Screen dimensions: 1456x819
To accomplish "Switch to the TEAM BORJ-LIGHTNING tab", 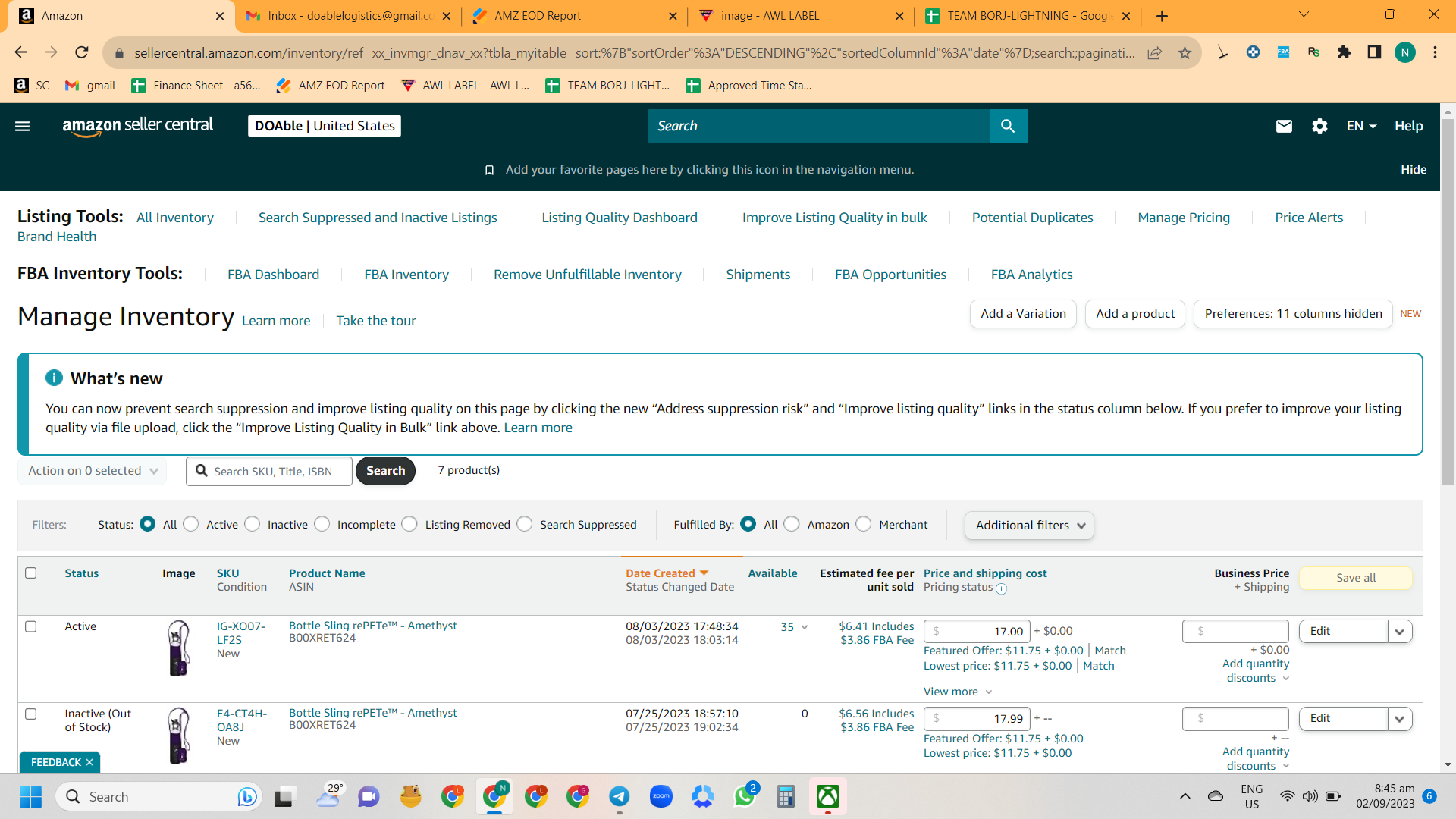I will [1027, 16].
